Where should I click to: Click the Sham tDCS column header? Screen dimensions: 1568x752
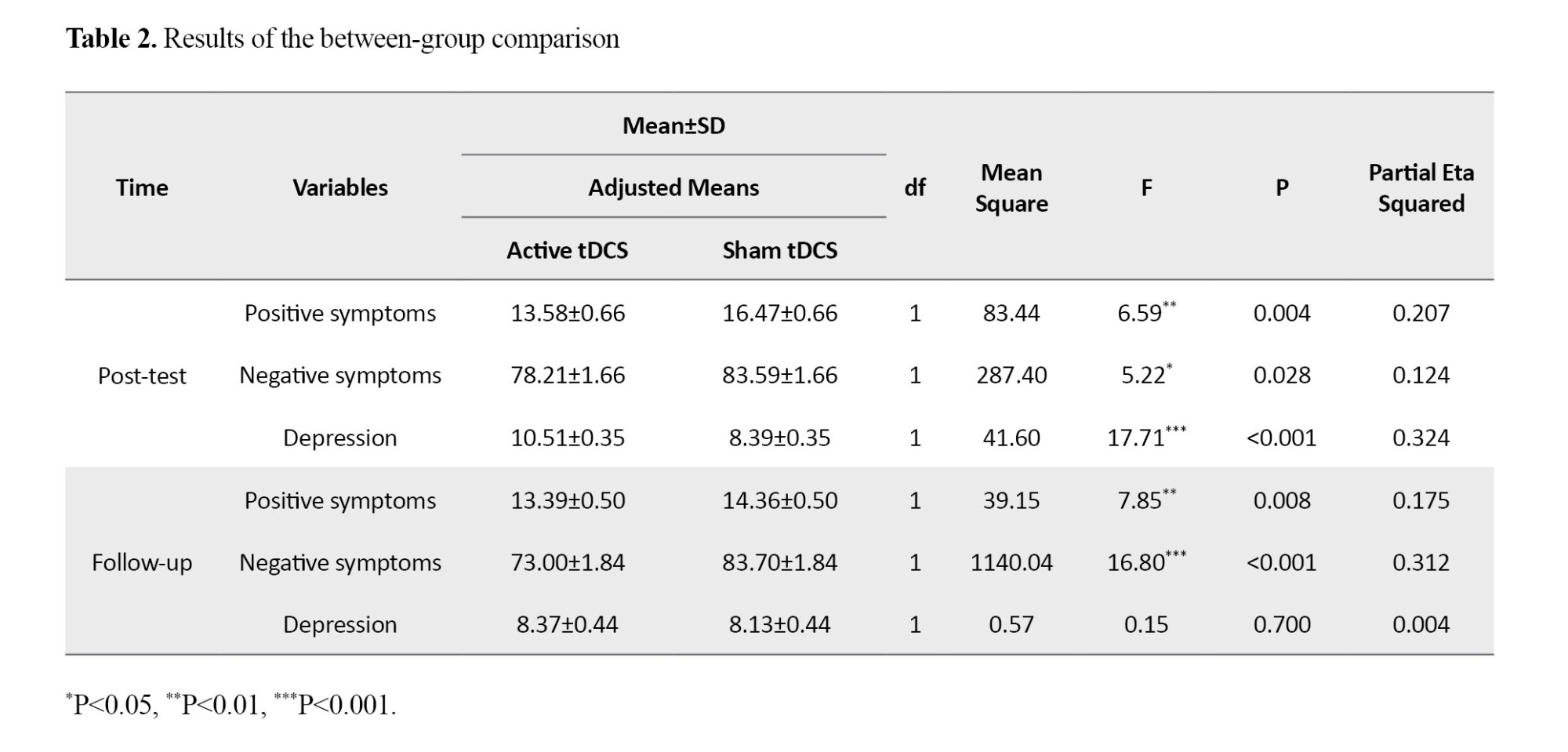tap(779, 250)
